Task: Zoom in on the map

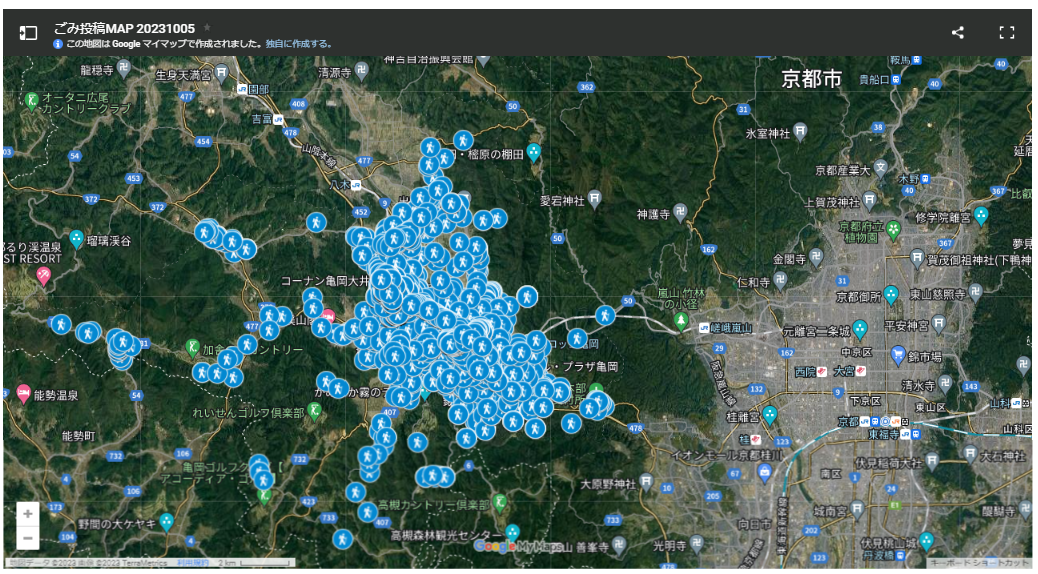Action: [x=28, y=514]
